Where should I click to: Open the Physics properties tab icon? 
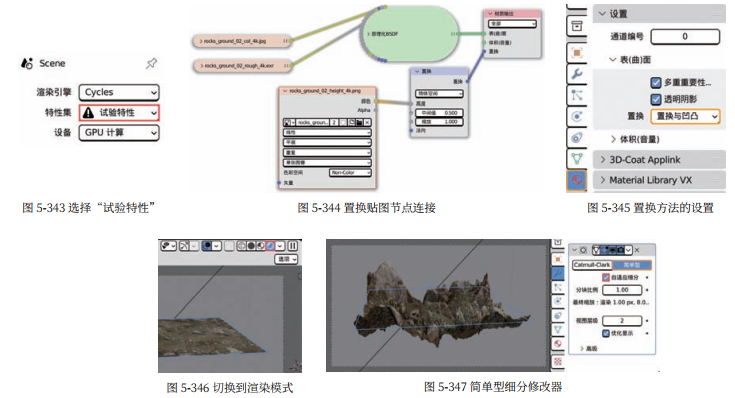[x=577, y=116]
